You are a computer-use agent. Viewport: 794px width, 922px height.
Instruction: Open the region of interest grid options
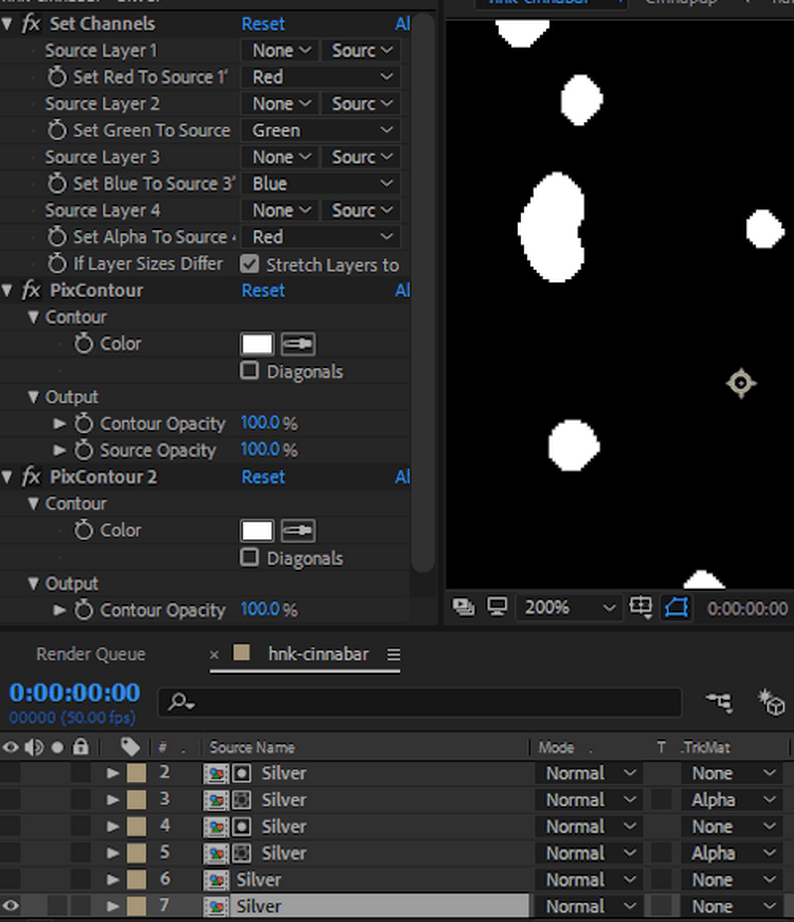coord(641,607)
